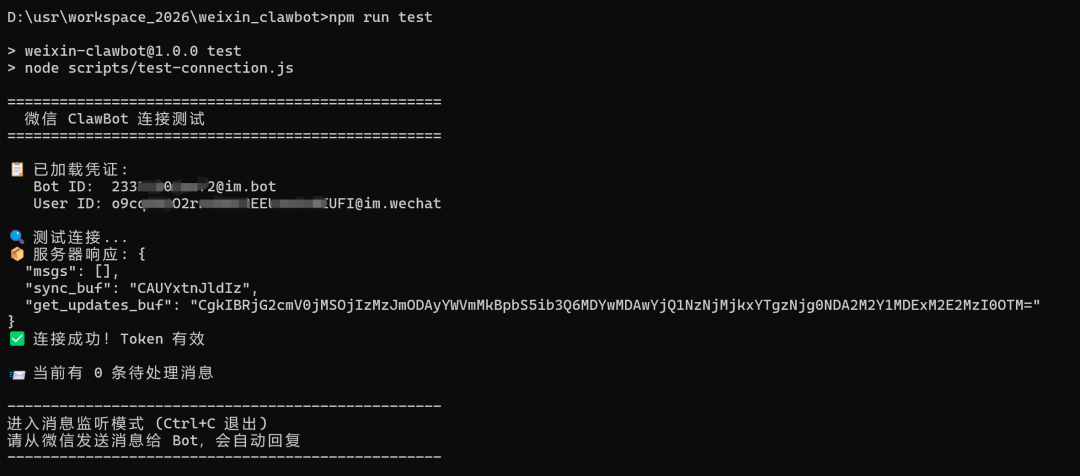Click the "Token 有效" text
1080x476 pixels.
pos(162,339)
